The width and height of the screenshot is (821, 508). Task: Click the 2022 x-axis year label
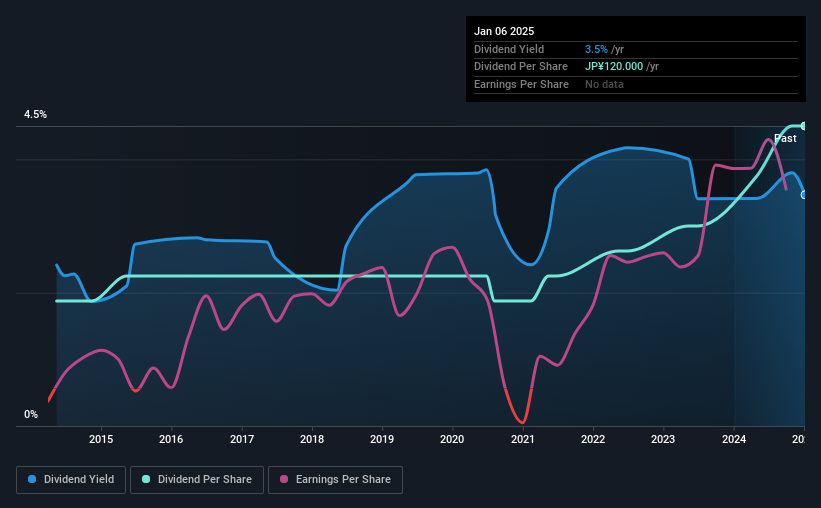(x=593, y=439)
